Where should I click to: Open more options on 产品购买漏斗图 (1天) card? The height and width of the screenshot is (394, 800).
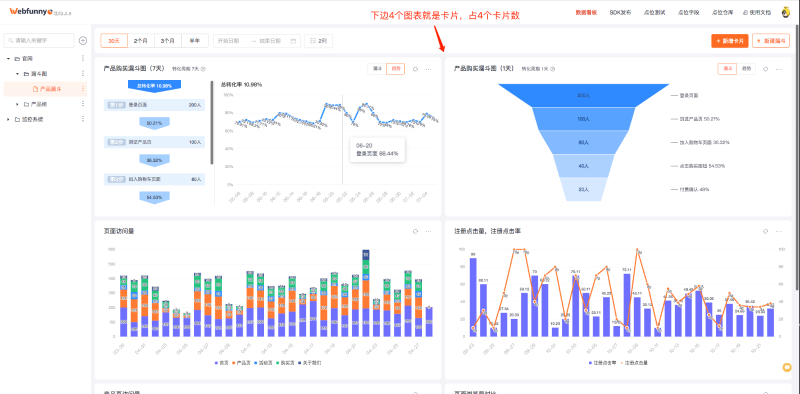click(779, 69)
